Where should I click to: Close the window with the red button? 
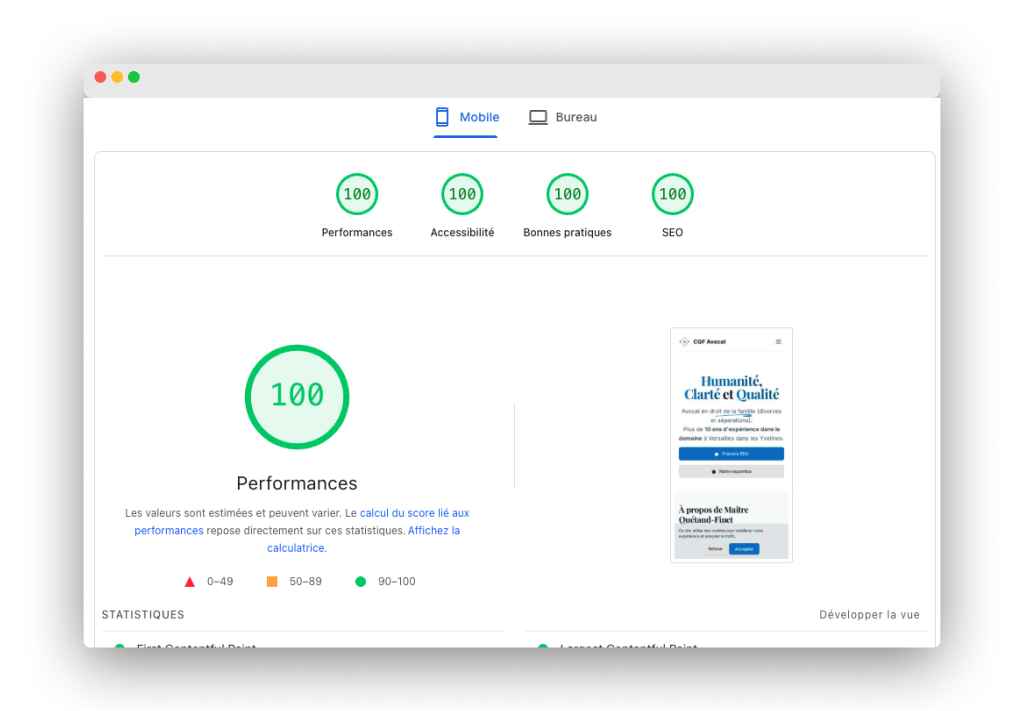pos(100,77)
